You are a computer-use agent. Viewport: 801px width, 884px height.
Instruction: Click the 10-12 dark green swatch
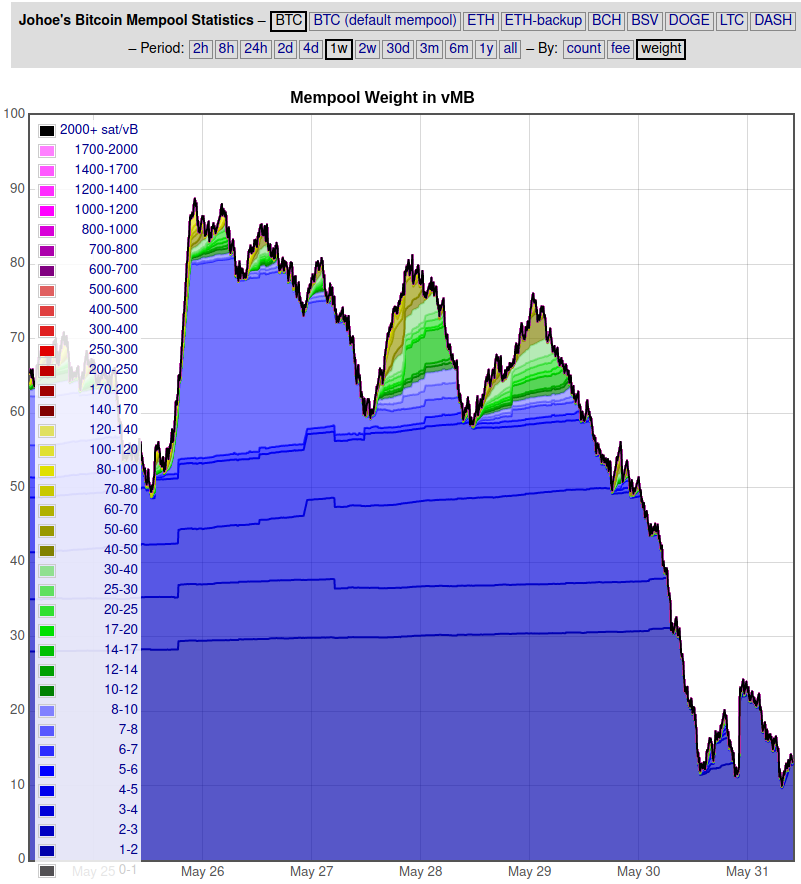tap(47, 691)
